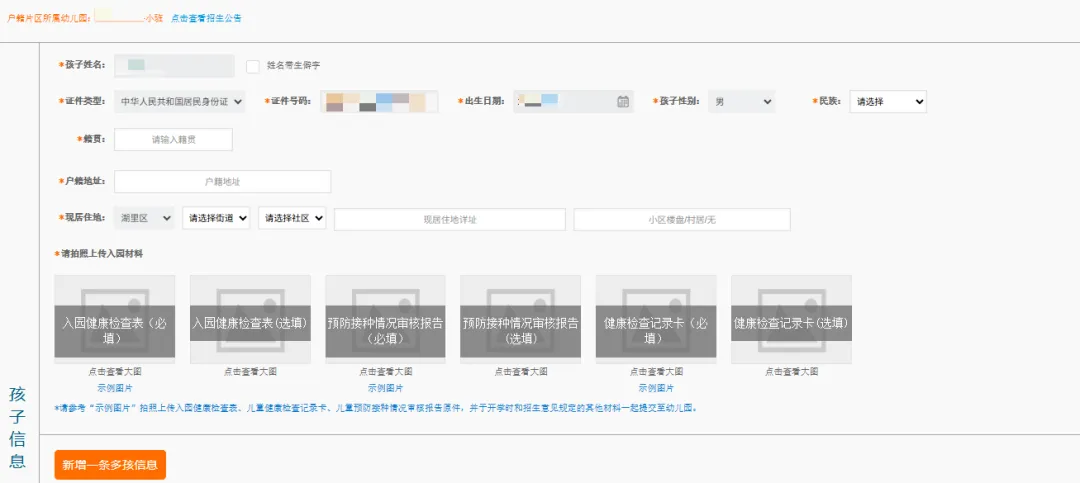
Task: Open the 请选择社区 dropdown
Action: coord(292,218)
